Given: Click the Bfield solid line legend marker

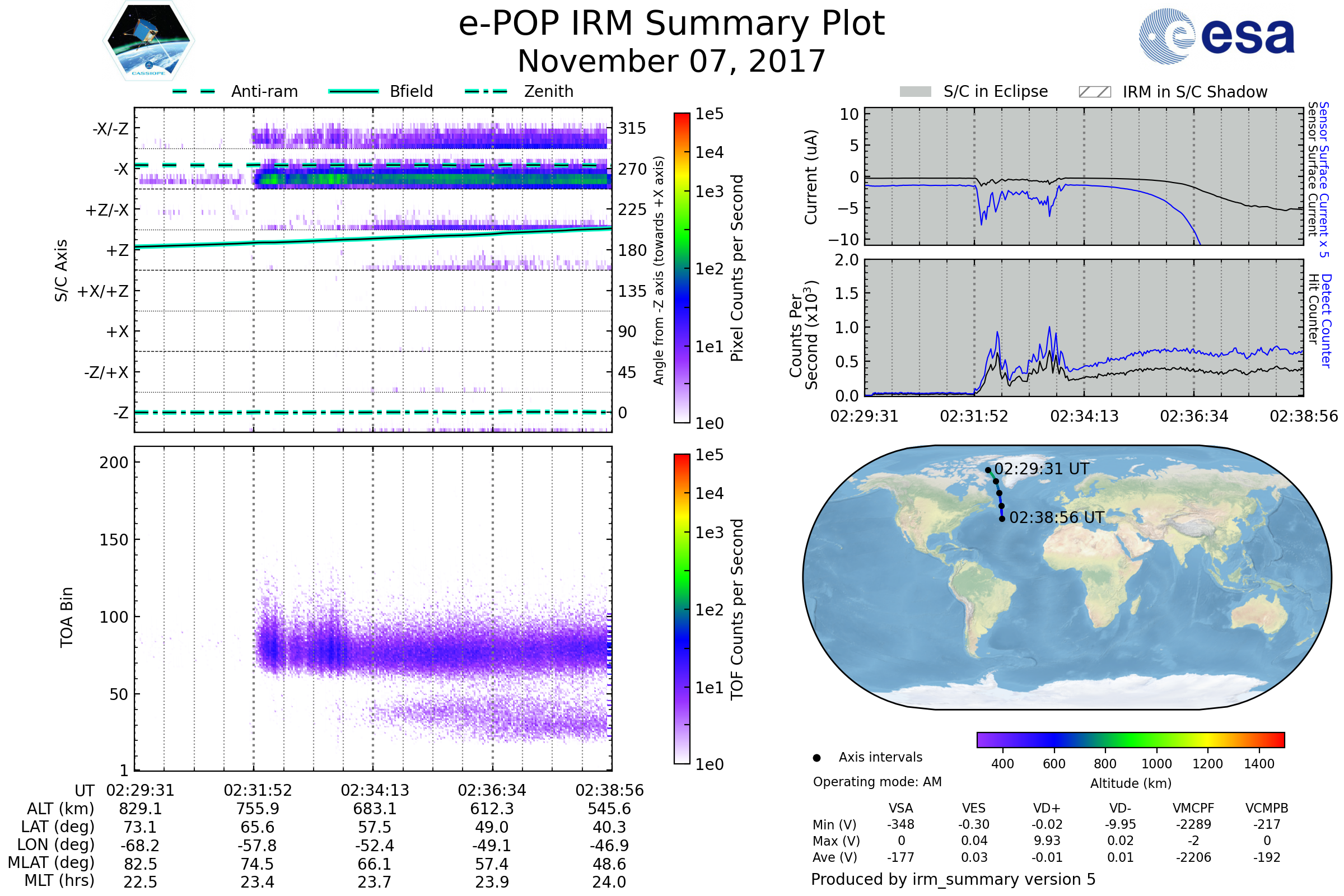Looking at the screenshot, I should pyautogui.click(x=354, y=91).
